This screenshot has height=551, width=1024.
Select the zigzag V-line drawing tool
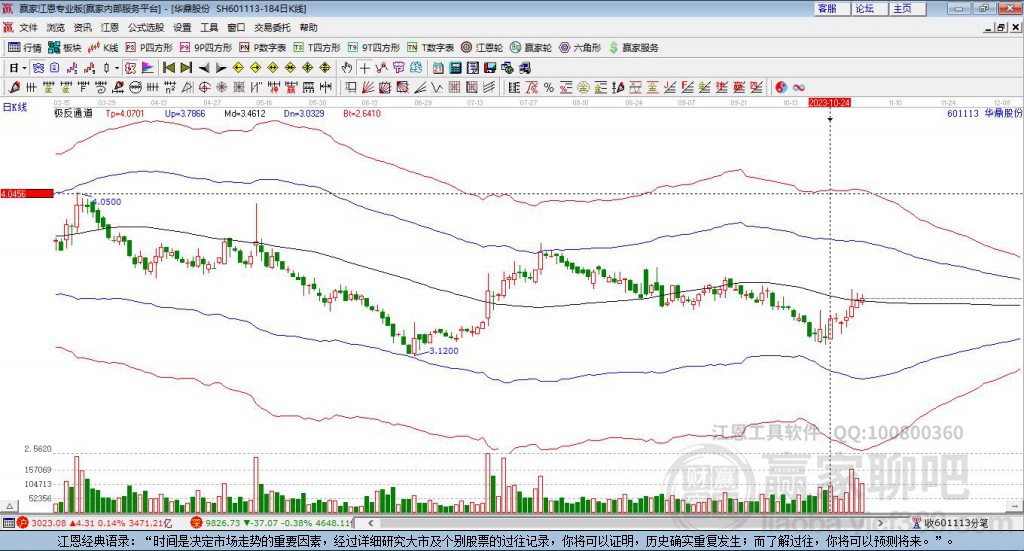[436, 87]
